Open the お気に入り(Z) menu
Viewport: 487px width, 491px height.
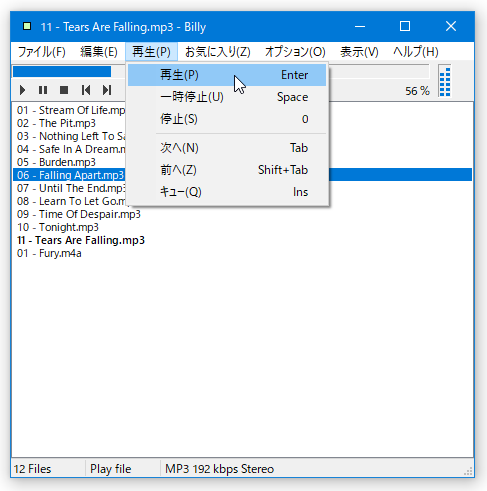[217, 52]
